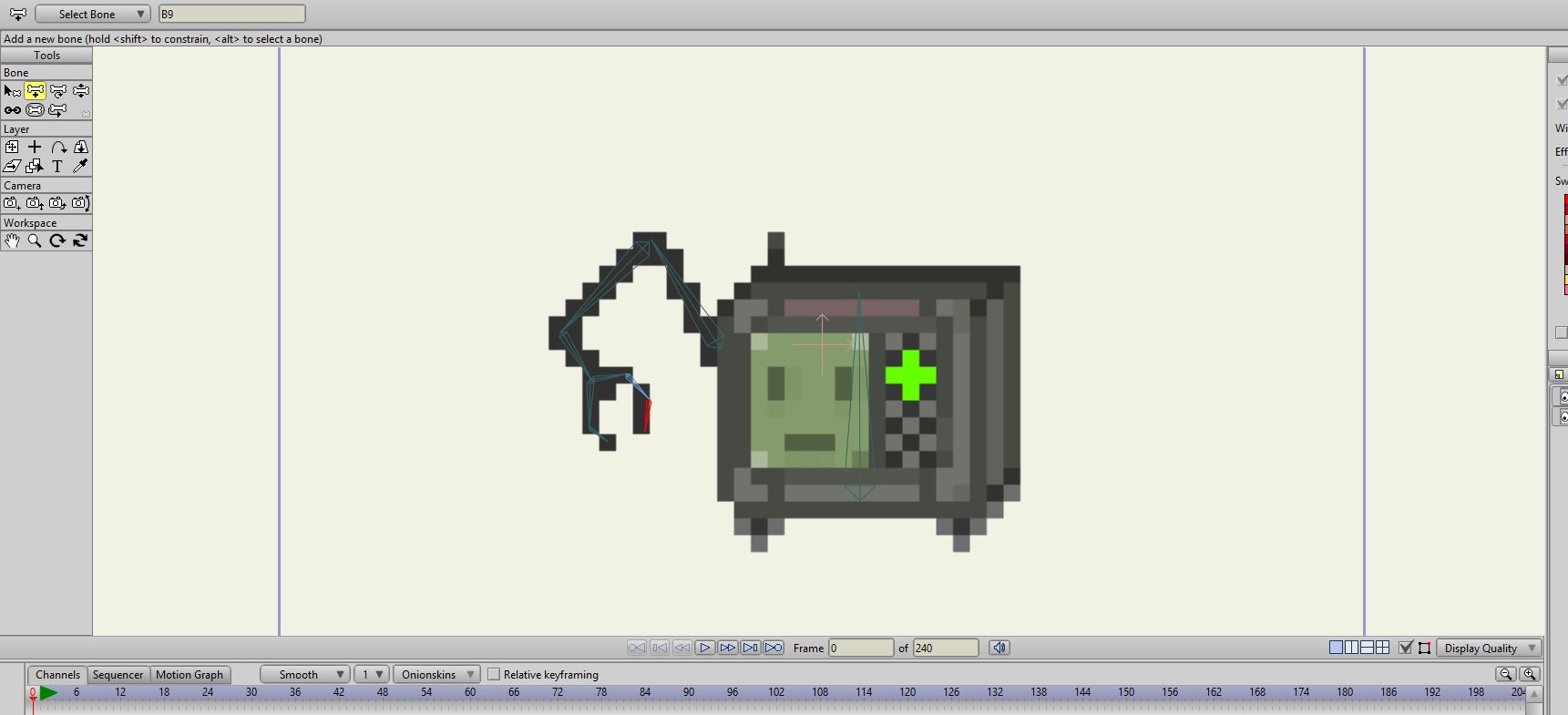Expand the Display Quality dropdown
This screenshot has width=1568, height=715.
tap(1489, 648)
